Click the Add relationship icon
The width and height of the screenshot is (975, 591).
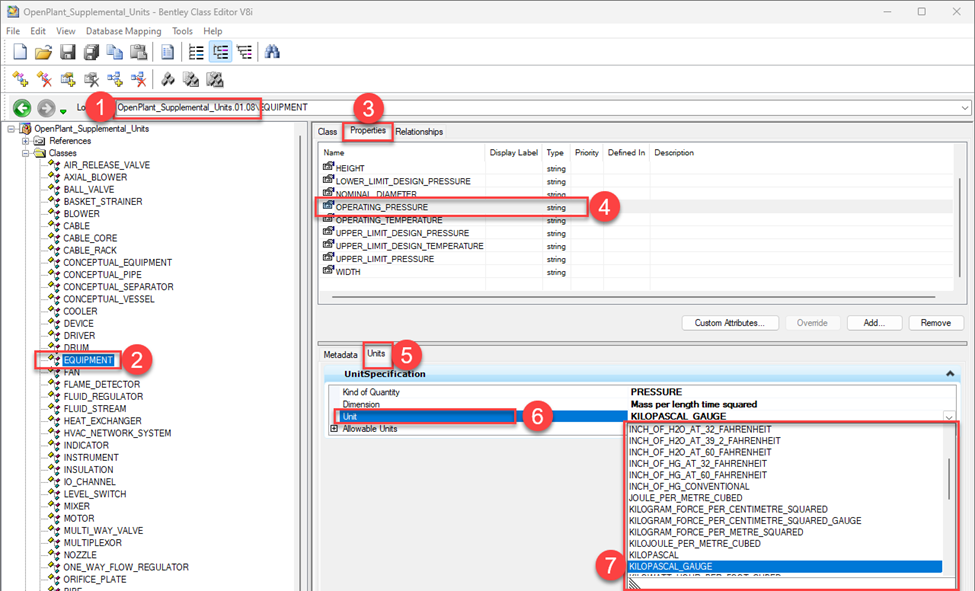115,79
